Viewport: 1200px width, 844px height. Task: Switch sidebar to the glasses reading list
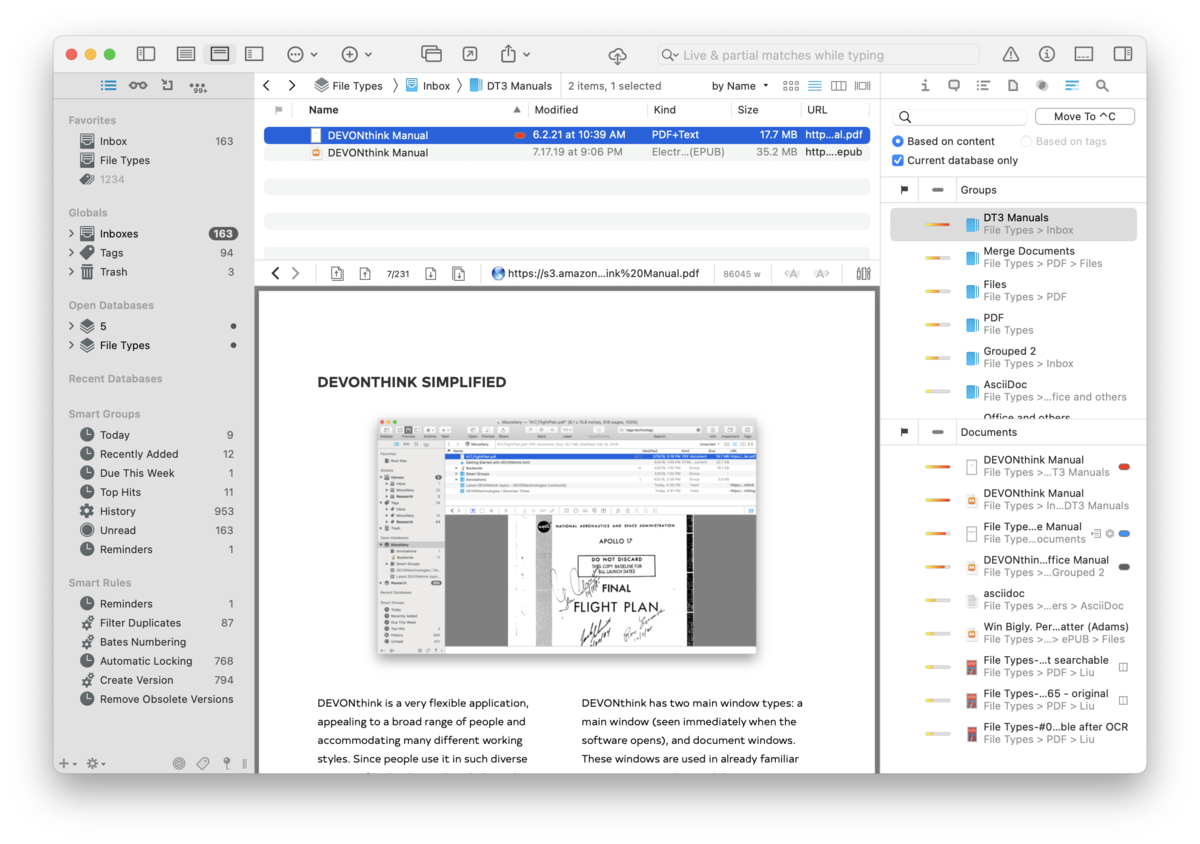(138, 86)
